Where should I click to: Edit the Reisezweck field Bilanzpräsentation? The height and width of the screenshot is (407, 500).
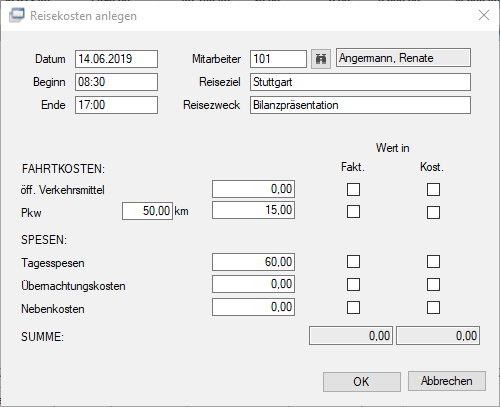point(360,105)
